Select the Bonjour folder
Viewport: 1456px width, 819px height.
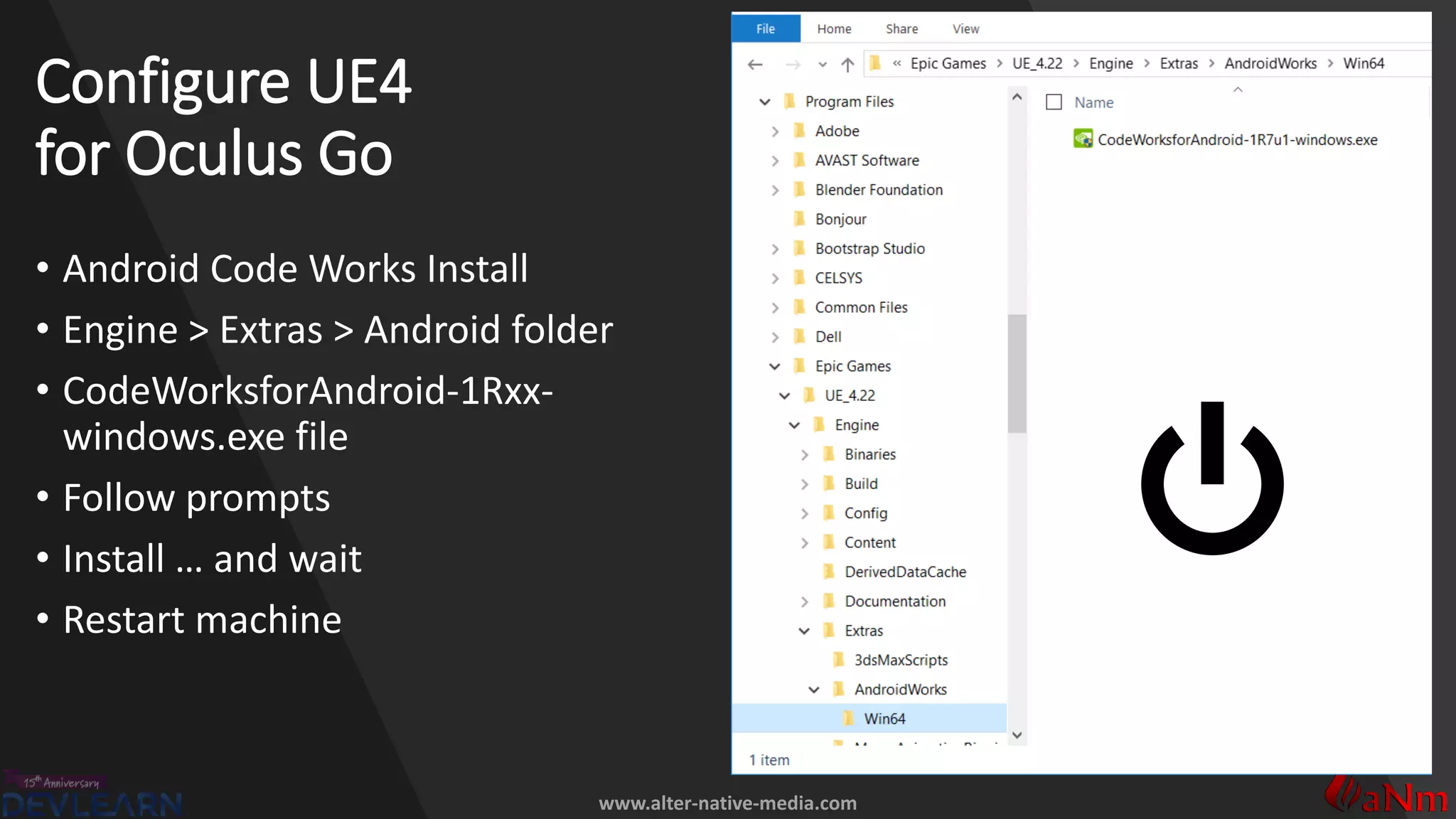tap(840, 220)
